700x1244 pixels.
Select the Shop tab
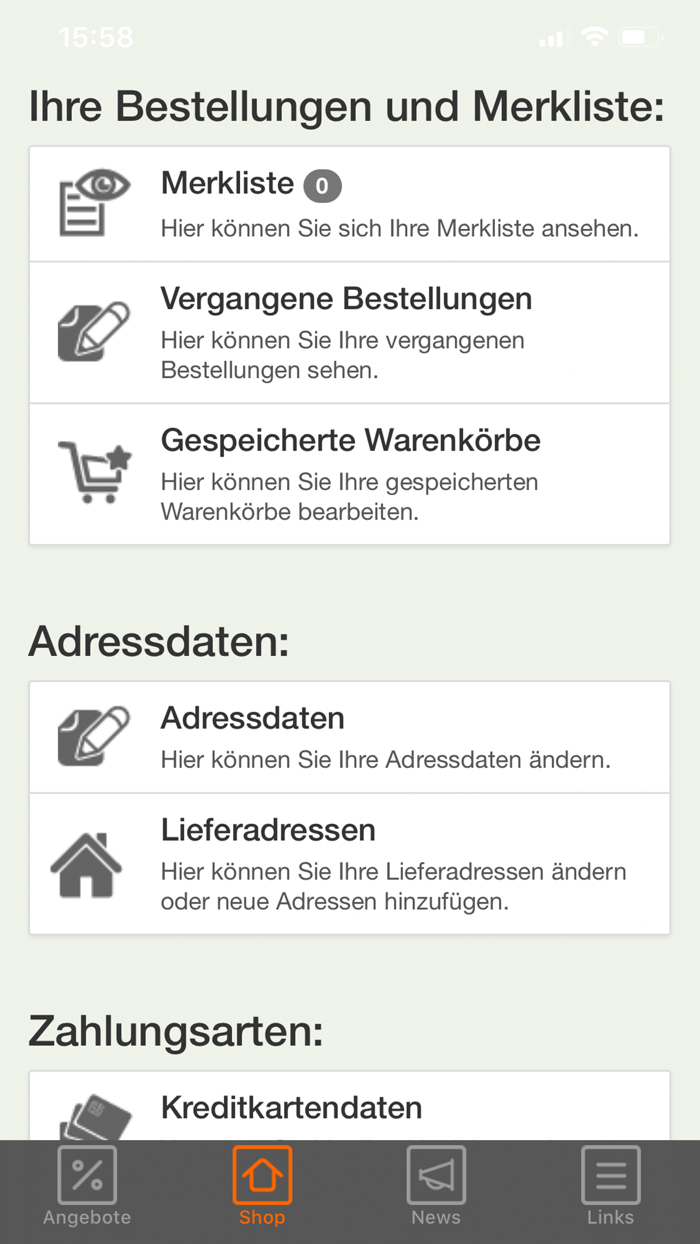tap(261, 1190)
